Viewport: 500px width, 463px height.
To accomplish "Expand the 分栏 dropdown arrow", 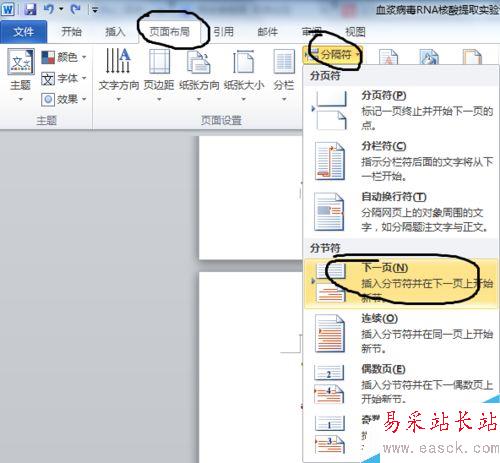I will tap(284, 99).
